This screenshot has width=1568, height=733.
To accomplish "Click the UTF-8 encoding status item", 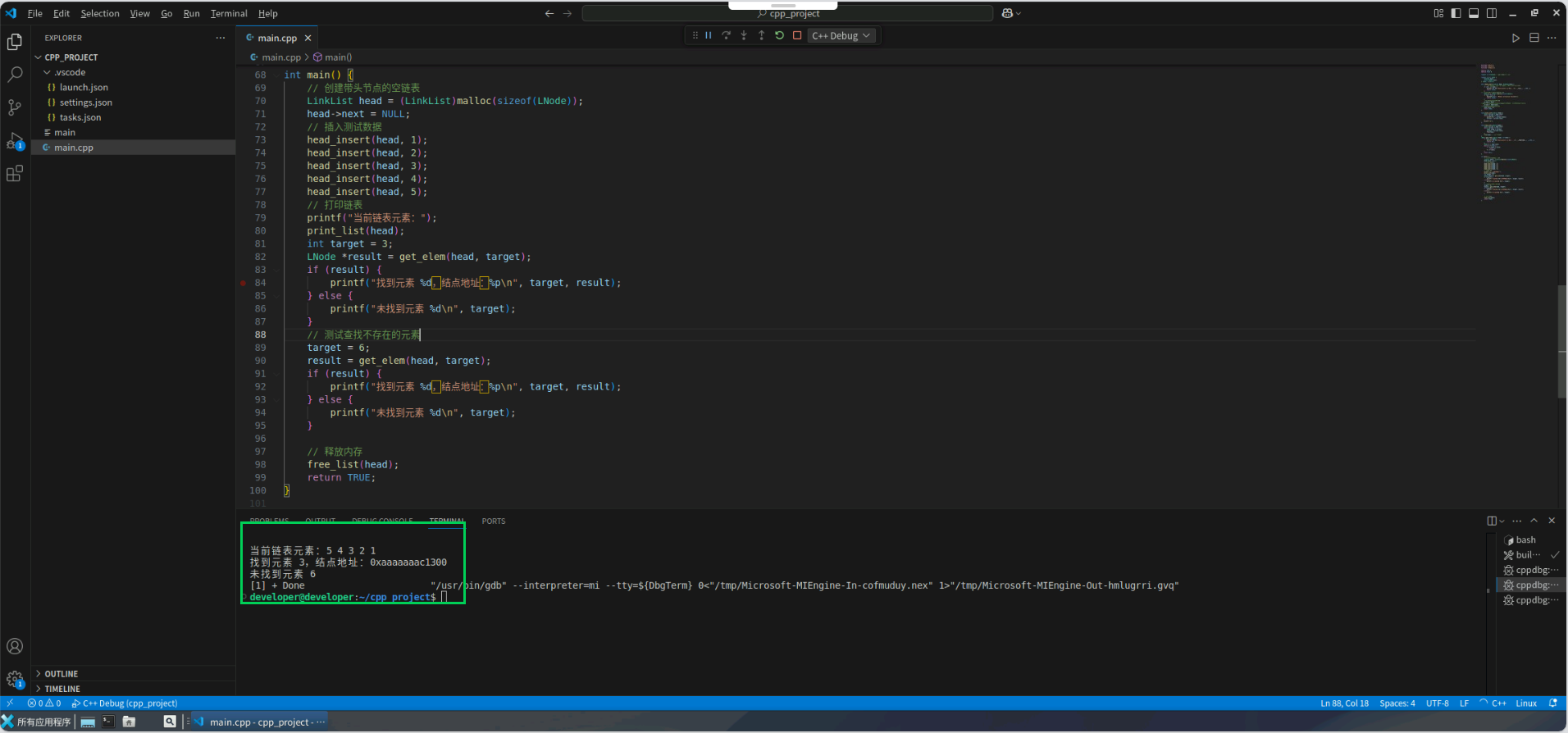I will [1437, 703].
